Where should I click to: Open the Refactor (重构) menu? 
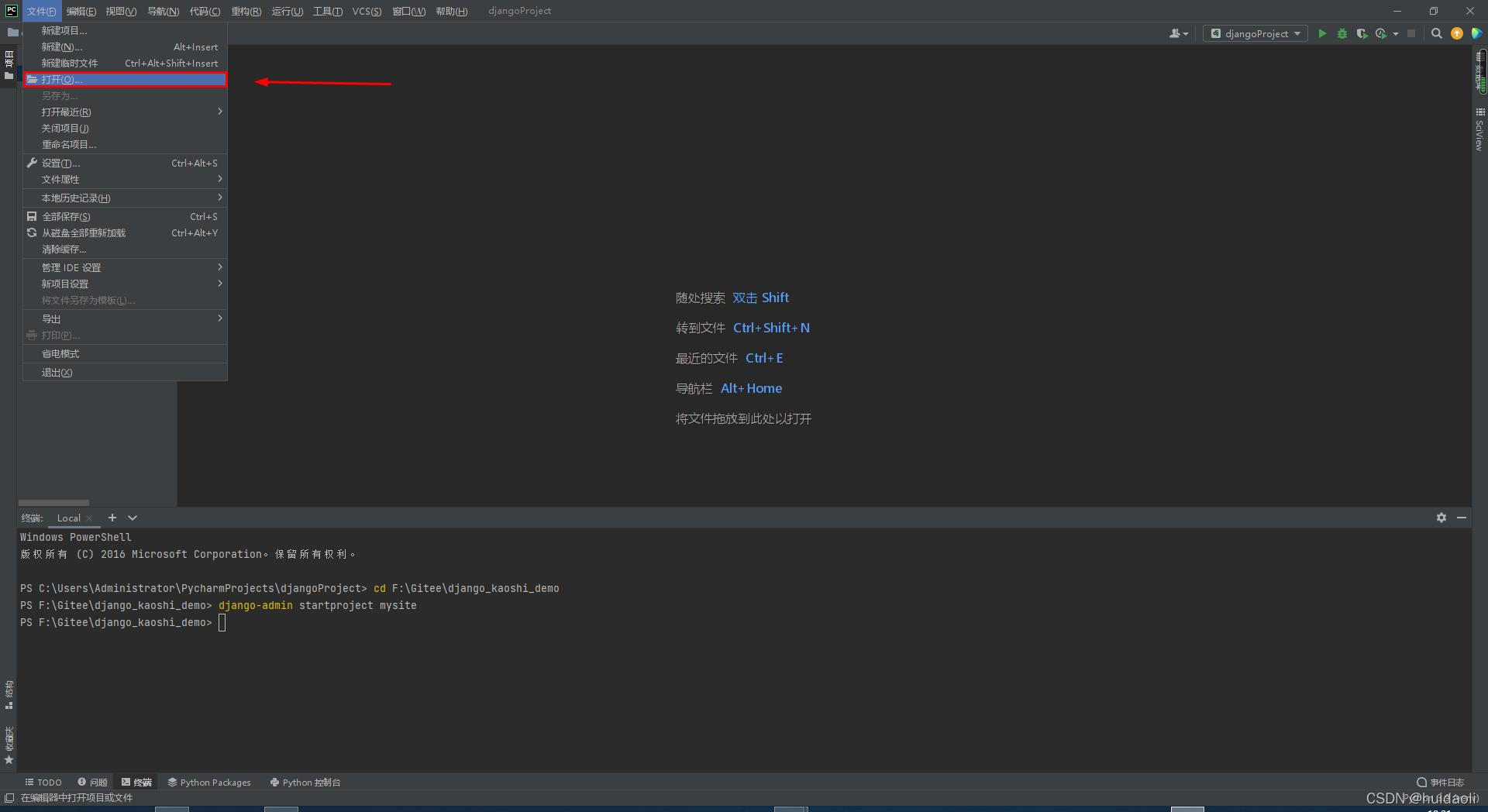tap(246, 11)
